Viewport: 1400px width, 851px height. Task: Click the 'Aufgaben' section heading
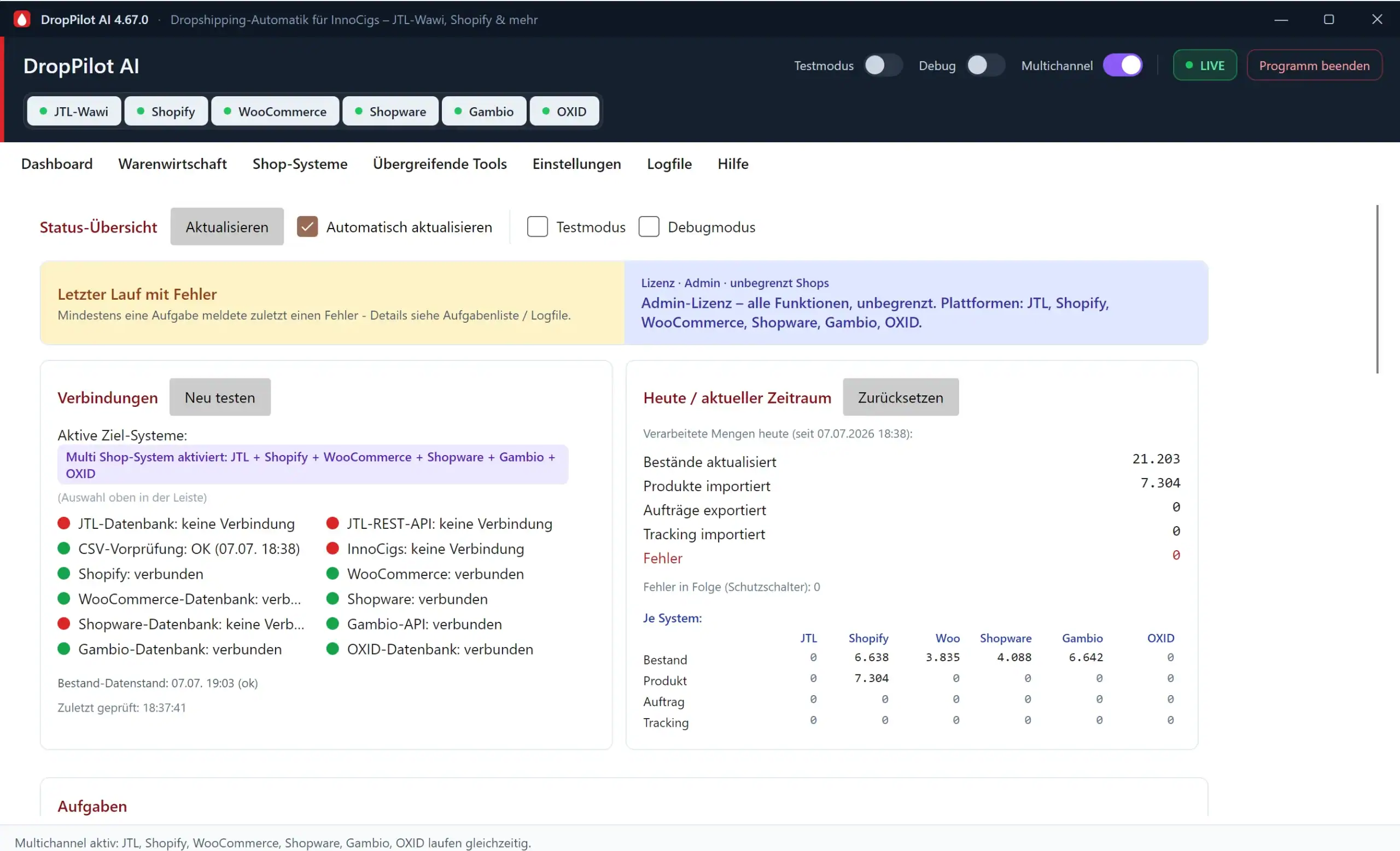pos(92,806)
